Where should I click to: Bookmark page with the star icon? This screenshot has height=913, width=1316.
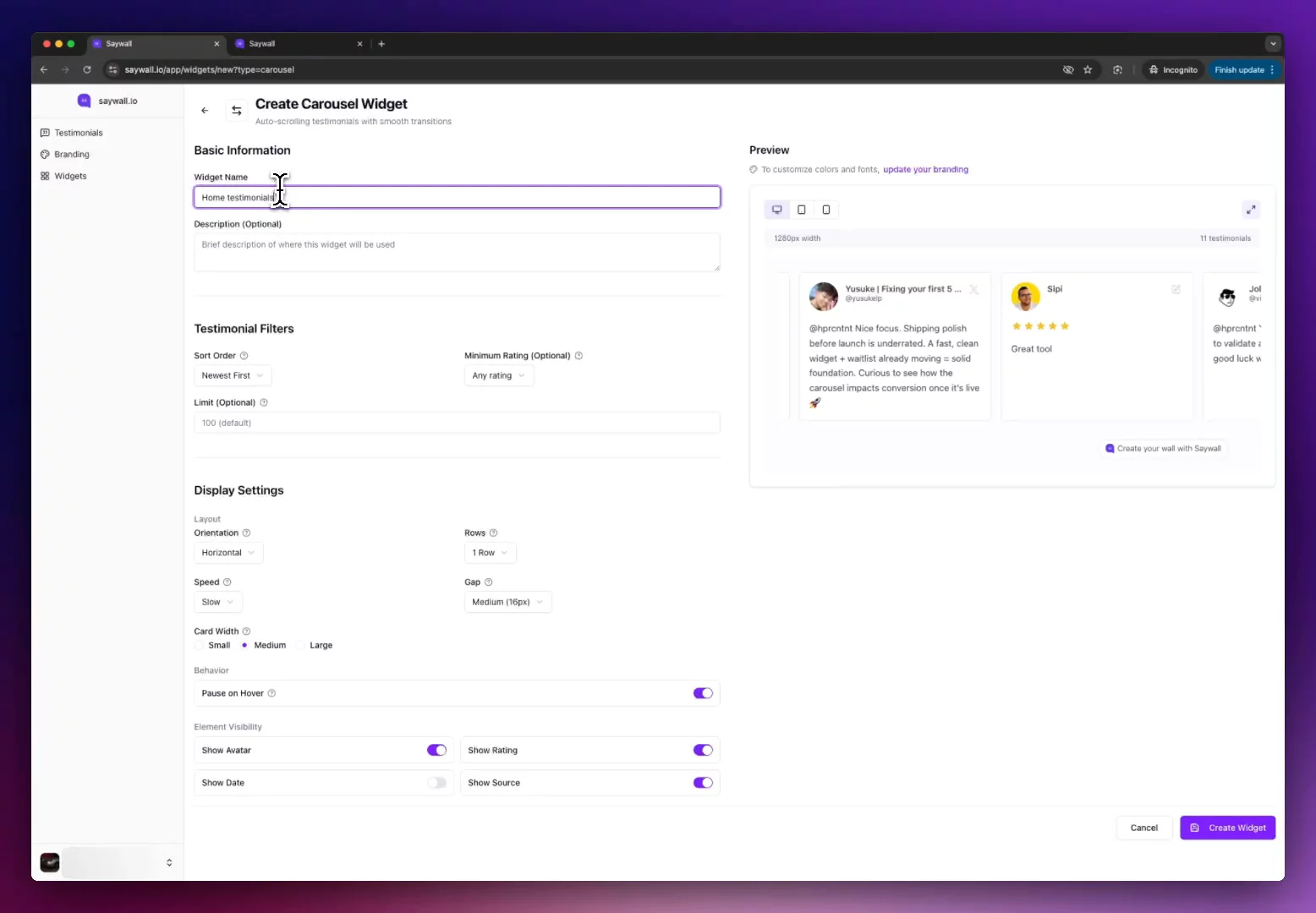tap(1088, 70)
